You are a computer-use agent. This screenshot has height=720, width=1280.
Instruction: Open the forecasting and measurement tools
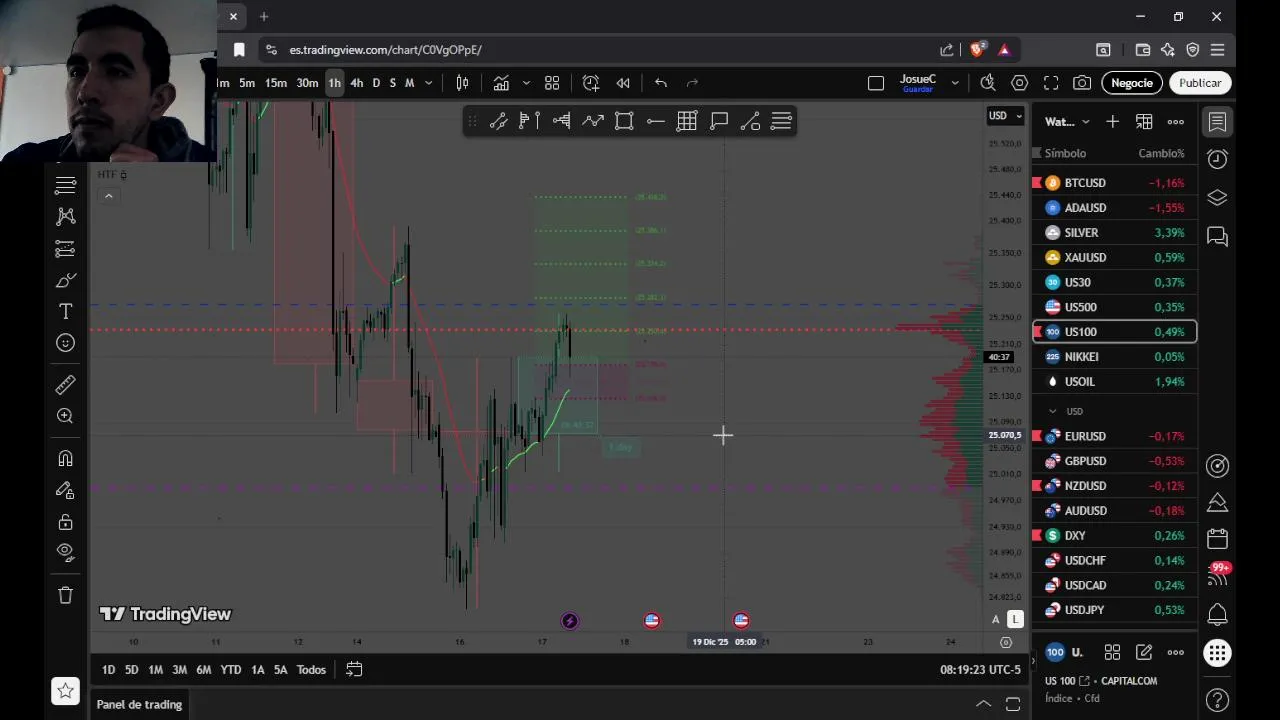(x=65, y=249)
